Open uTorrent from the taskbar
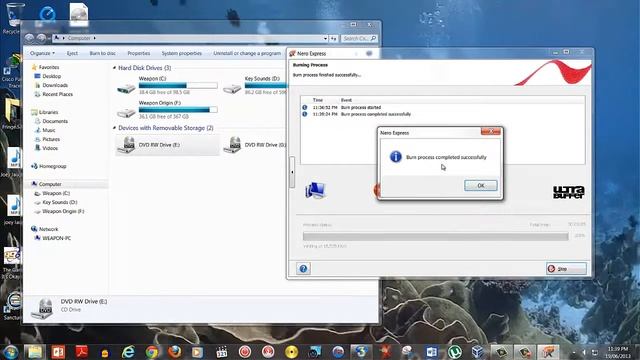640x360 pixels. (x=455, y=351)
